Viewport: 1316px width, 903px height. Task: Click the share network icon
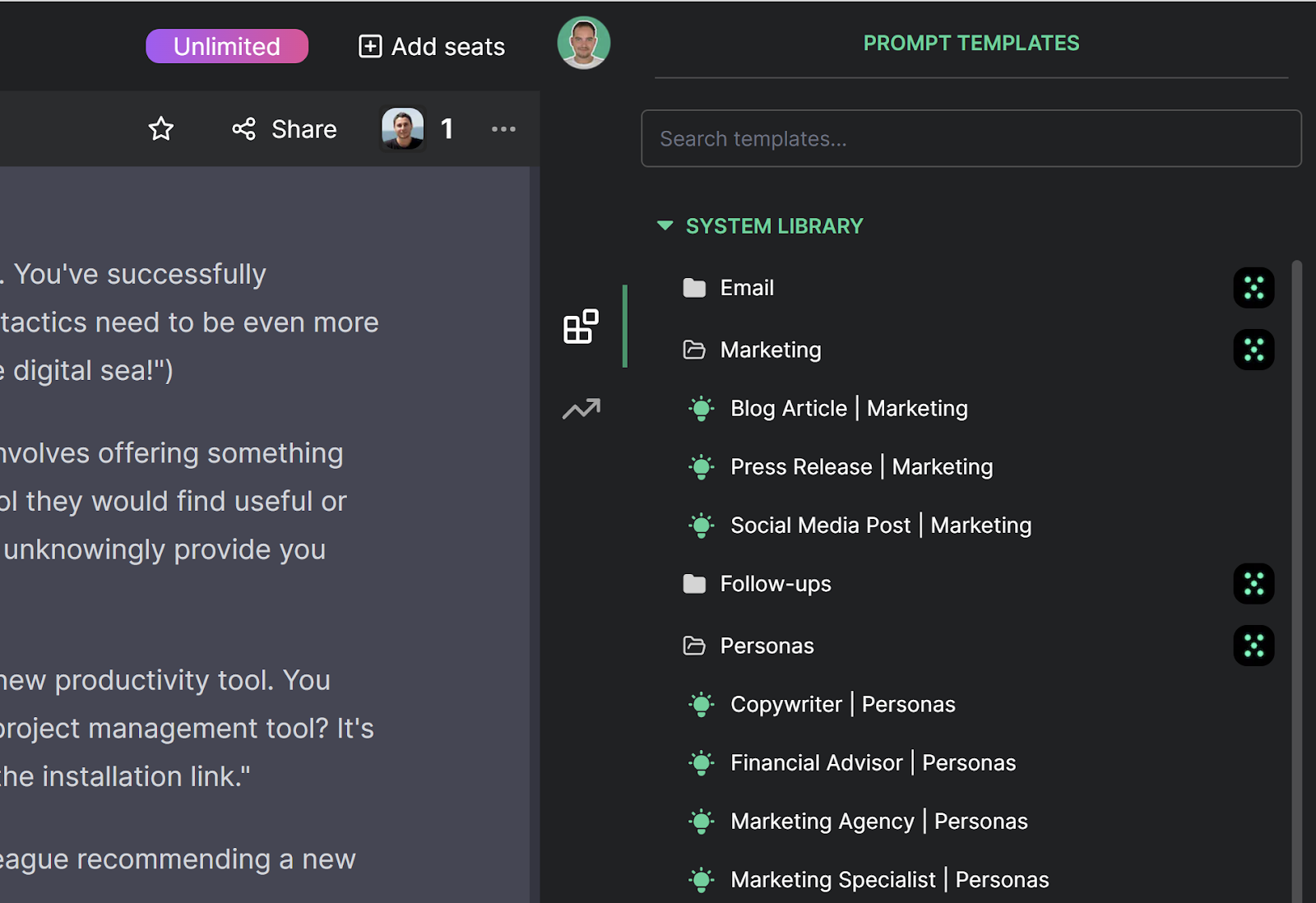pos(243,129)
